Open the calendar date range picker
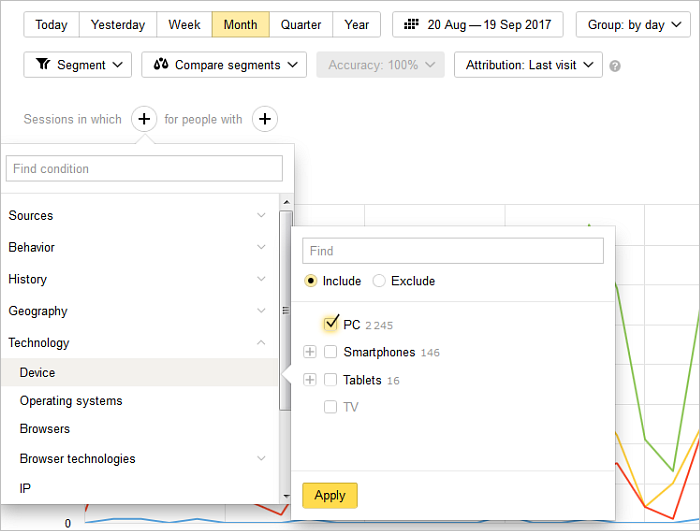This screenshot has width=700, height=531. [477, 25]
